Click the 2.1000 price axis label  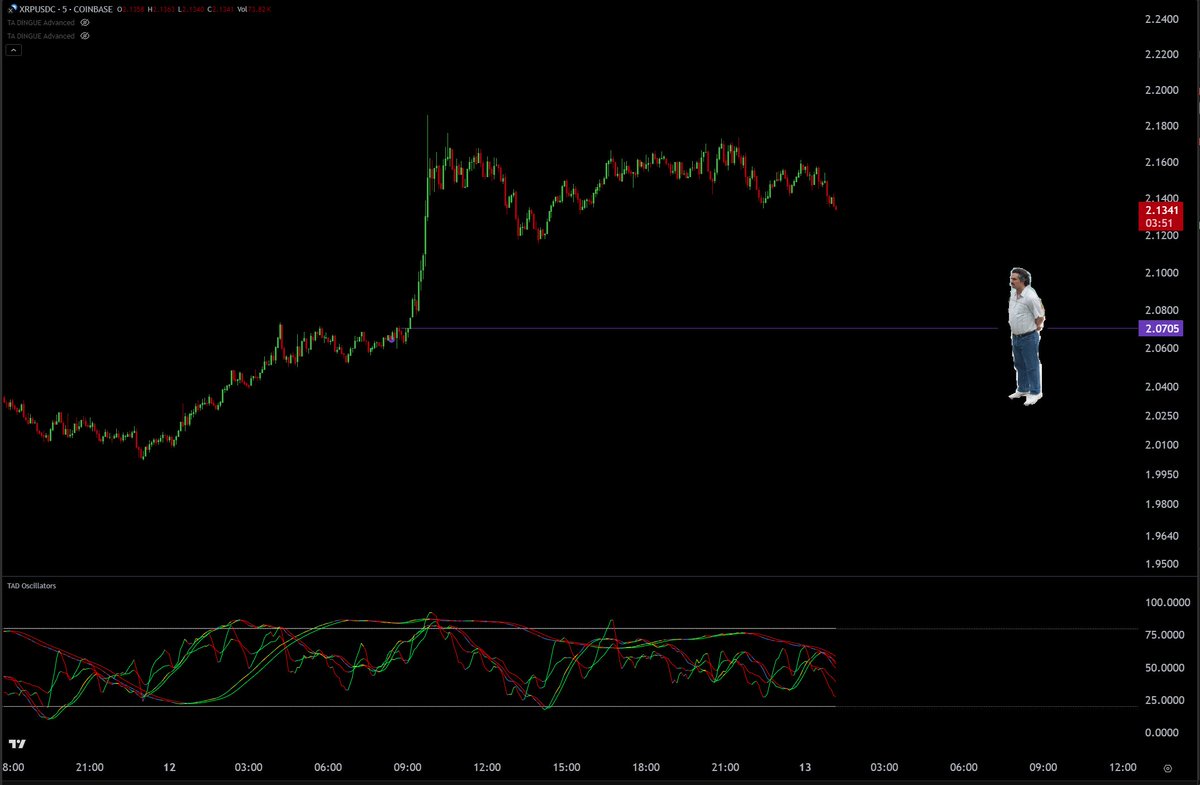coord(1163,272)
